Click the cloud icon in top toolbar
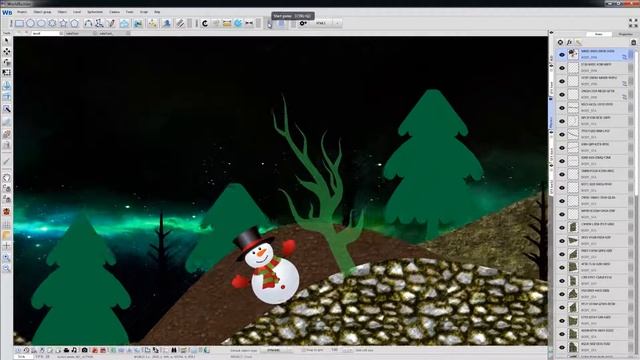The height and width of the screenshot is (360, 640). click(124, 24)
